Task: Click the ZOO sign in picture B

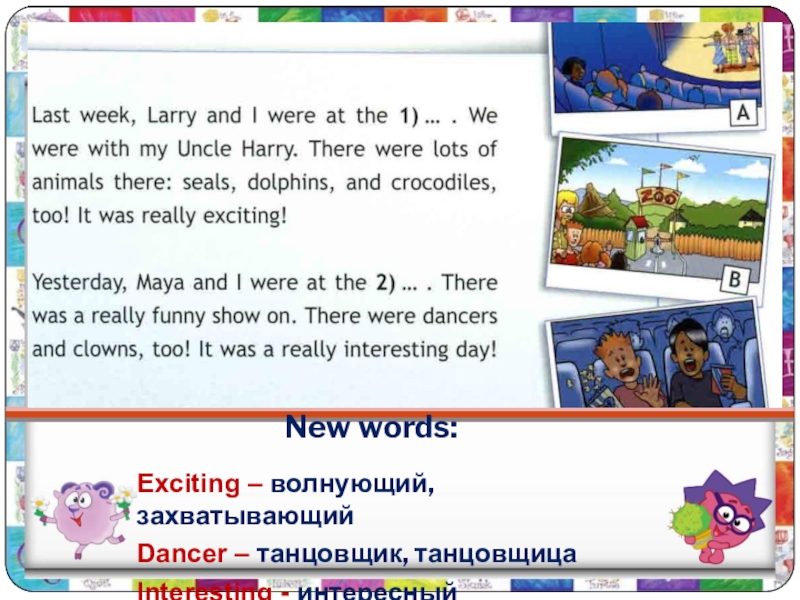Action: pos(658,197)
